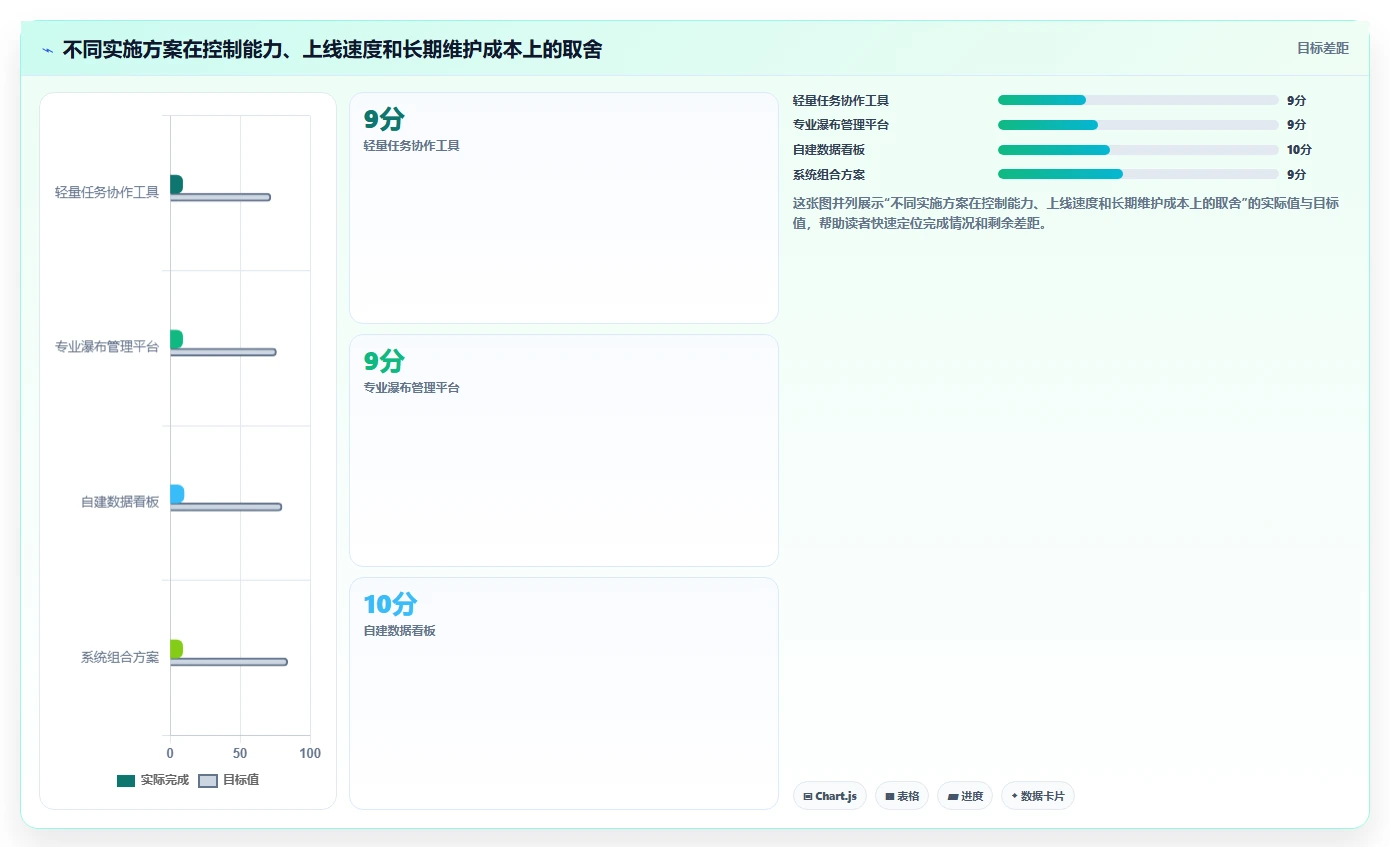Screen dimensions: 1390x847
Task: Click the 表格 tag button
Action: coord(902,796)
